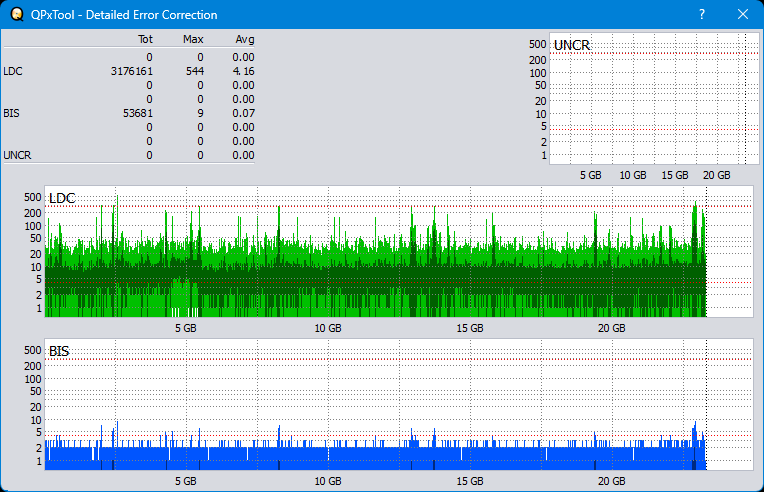764x492 pixels.
Task: Select the BIS average value 0.07
Action: (243, 113)
